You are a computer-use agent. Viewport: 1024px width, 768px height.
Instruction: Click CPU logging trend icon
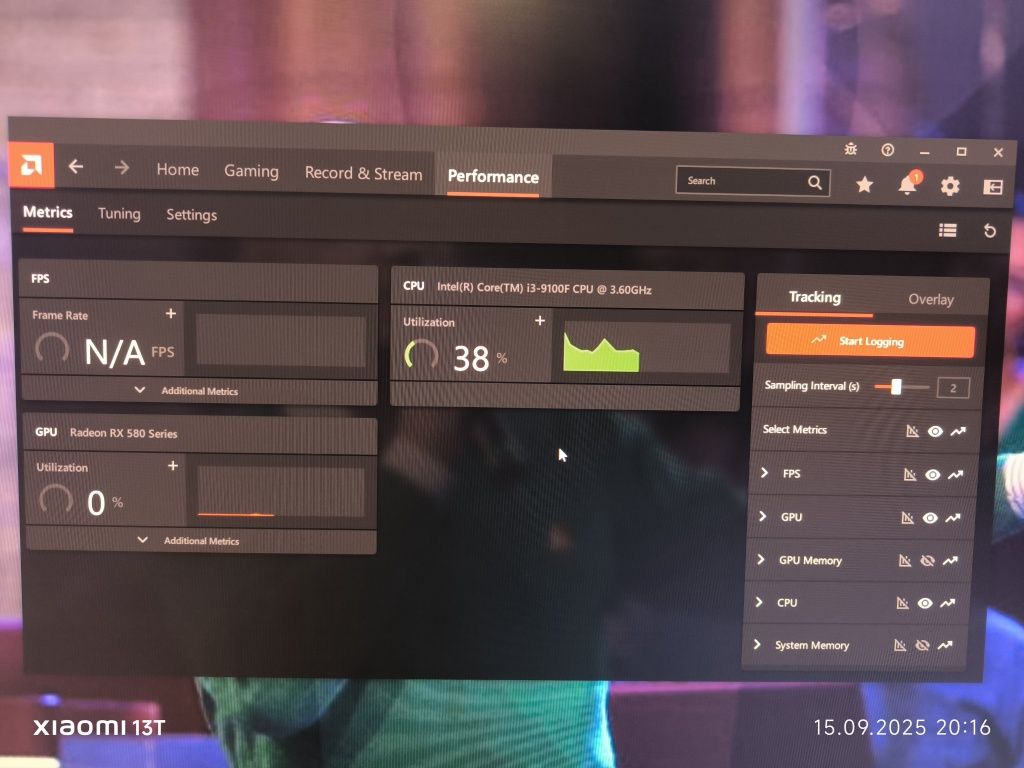[948, 603]
